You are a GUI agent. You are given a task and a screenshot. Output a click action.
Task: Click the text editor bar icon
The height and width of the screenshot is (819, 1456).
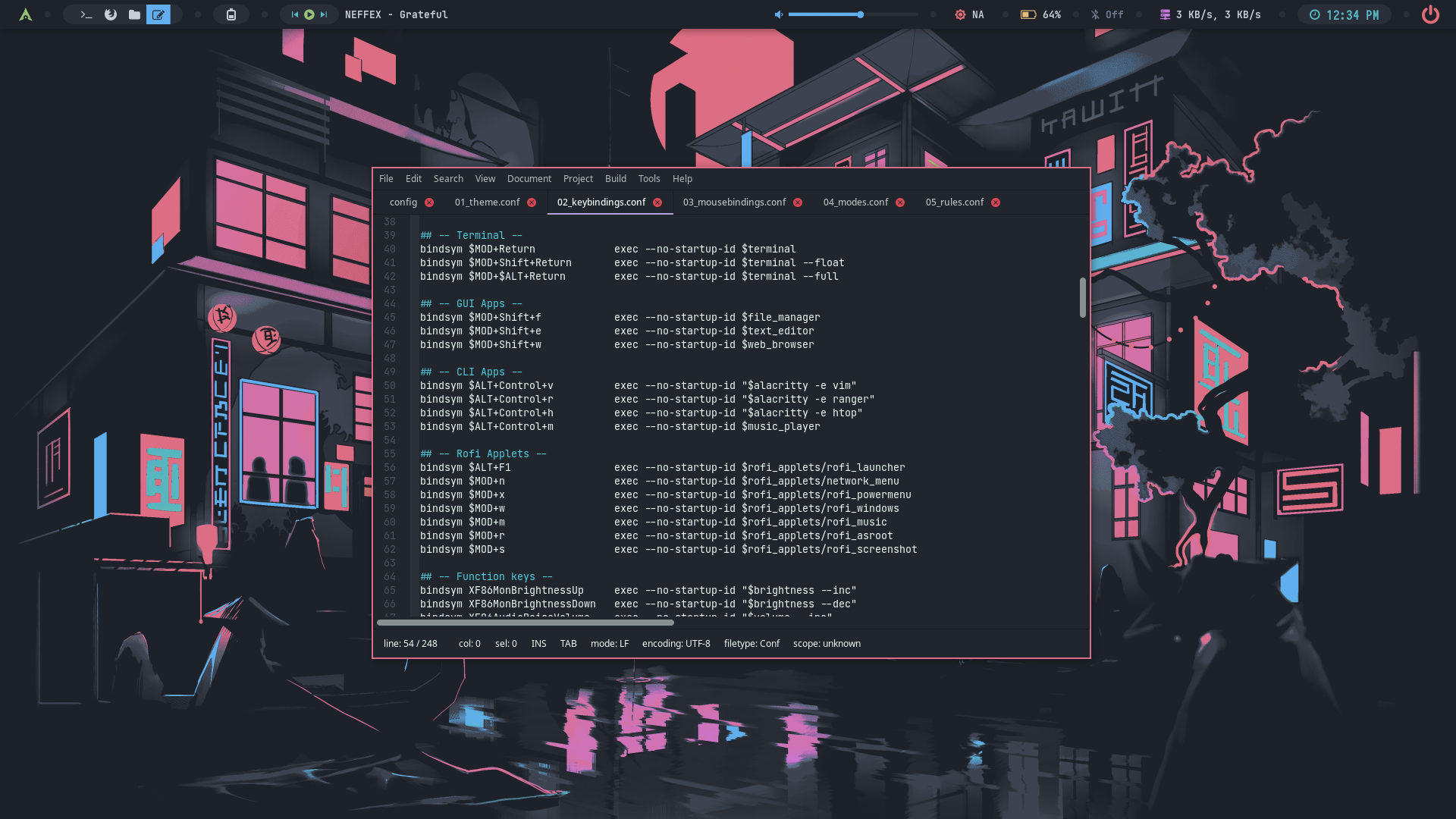158,14
